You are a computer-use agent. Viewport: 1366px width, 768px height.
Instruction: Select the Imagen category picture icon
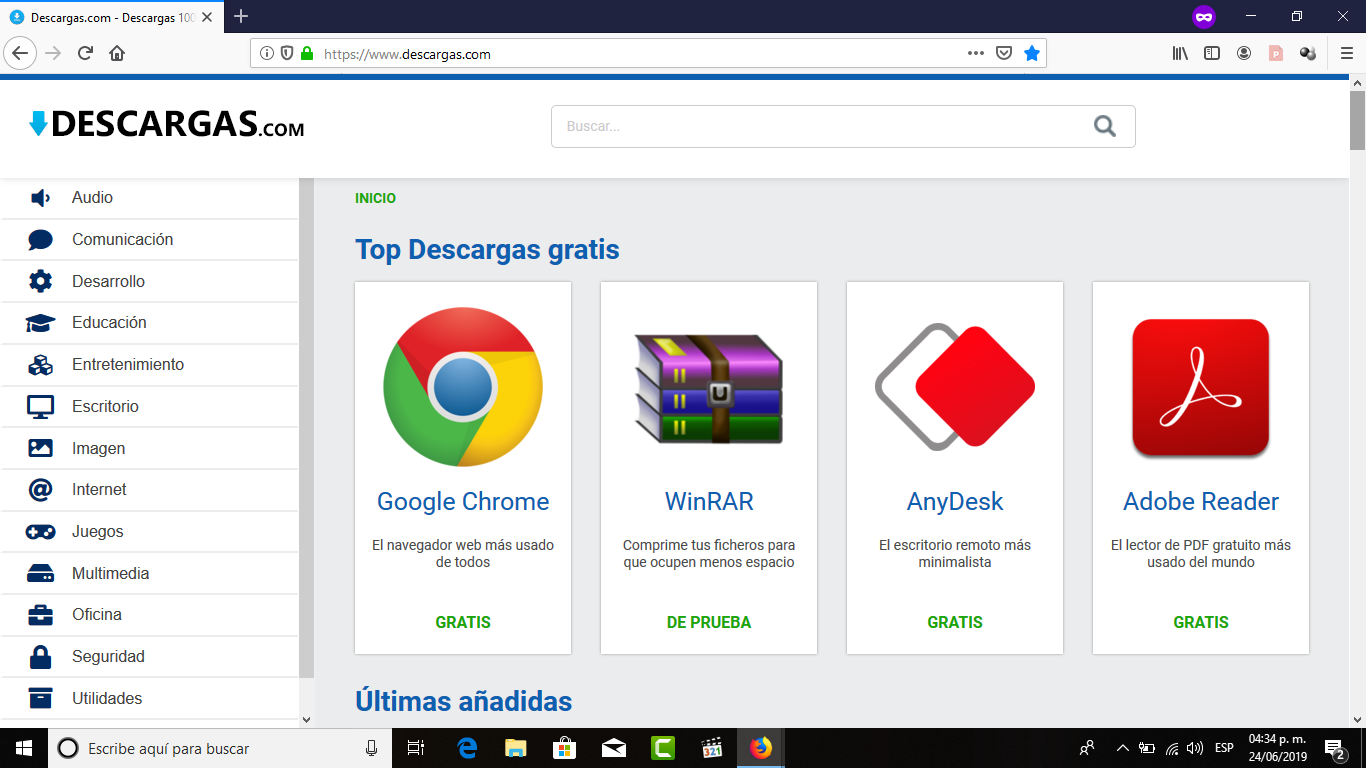click(38, 448)
